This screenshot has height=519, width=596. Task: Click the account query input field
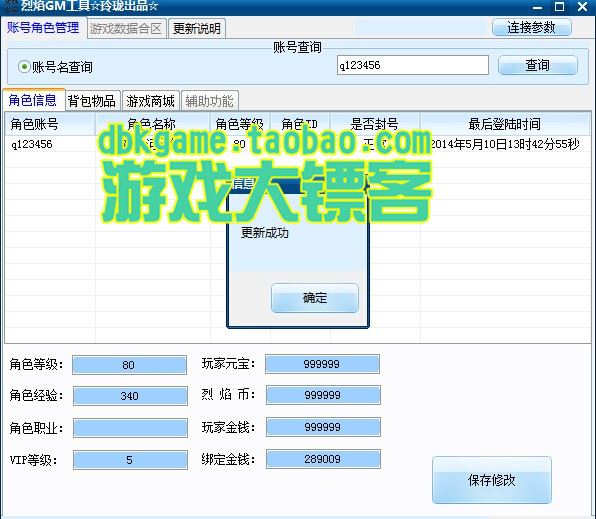412,65
